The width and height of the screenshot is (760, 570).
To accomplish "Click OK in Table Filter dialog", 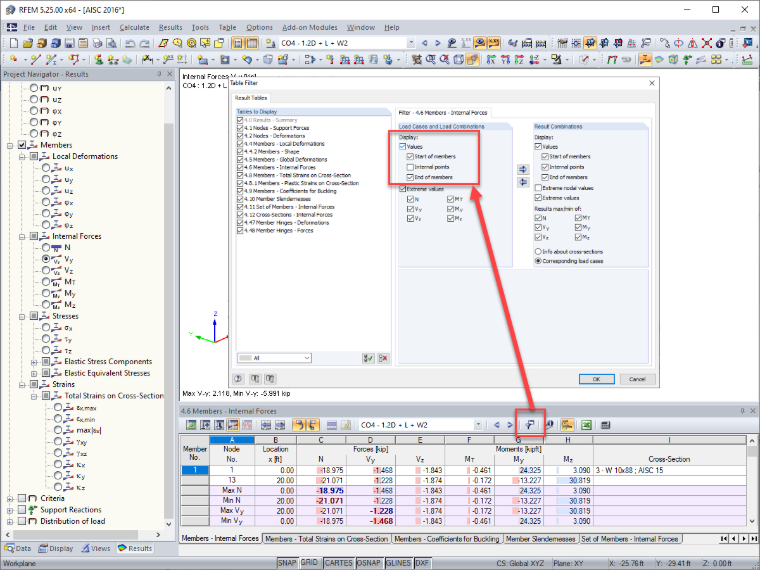I will (x=597, y=379).
